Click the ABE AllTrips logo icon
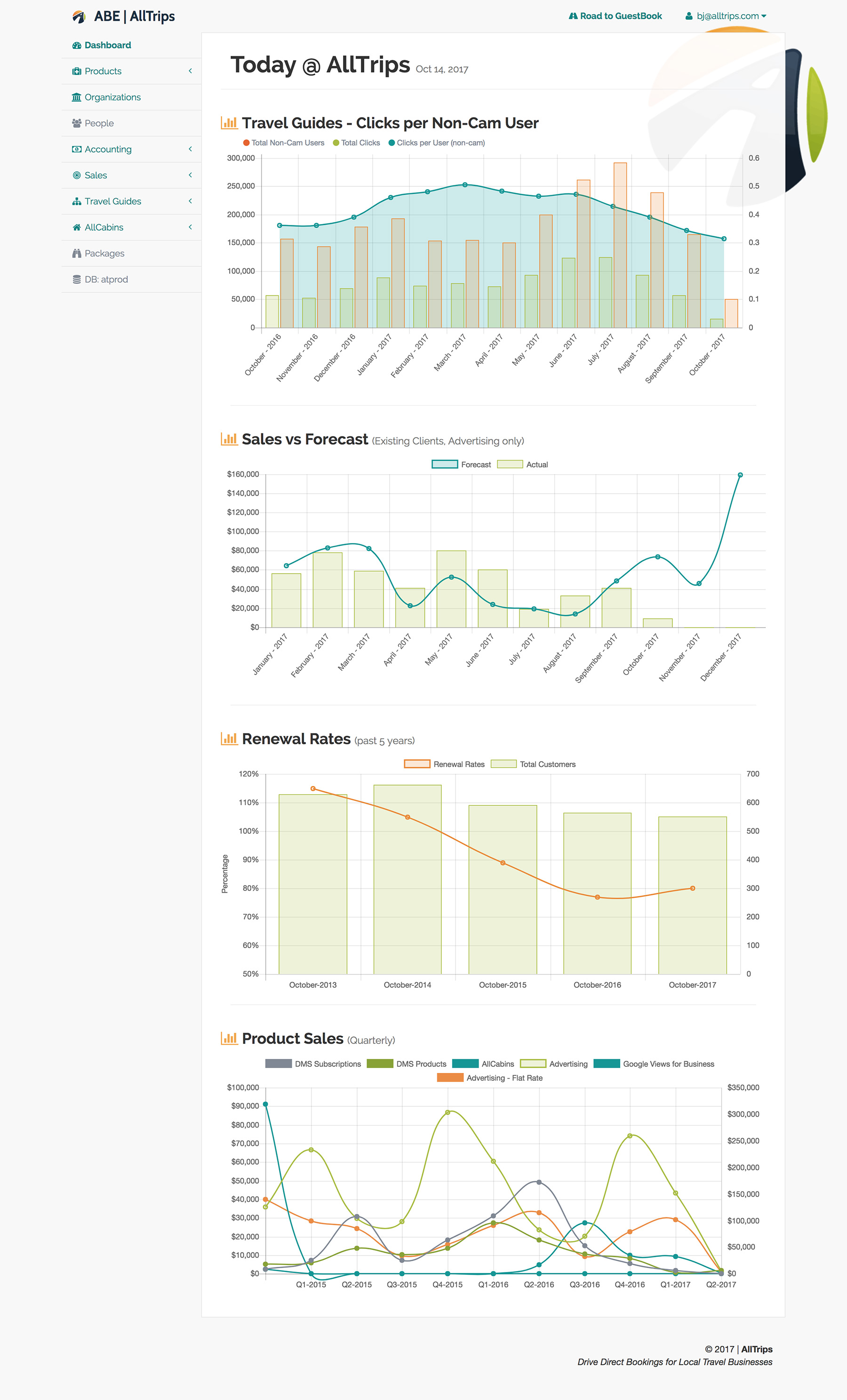 pyautogui.click(x=79, y=17)
